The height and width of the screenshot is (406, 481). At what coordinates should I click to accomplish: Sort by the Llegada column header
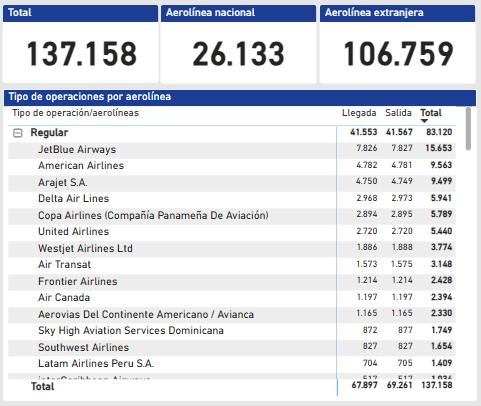coord(359,113)
